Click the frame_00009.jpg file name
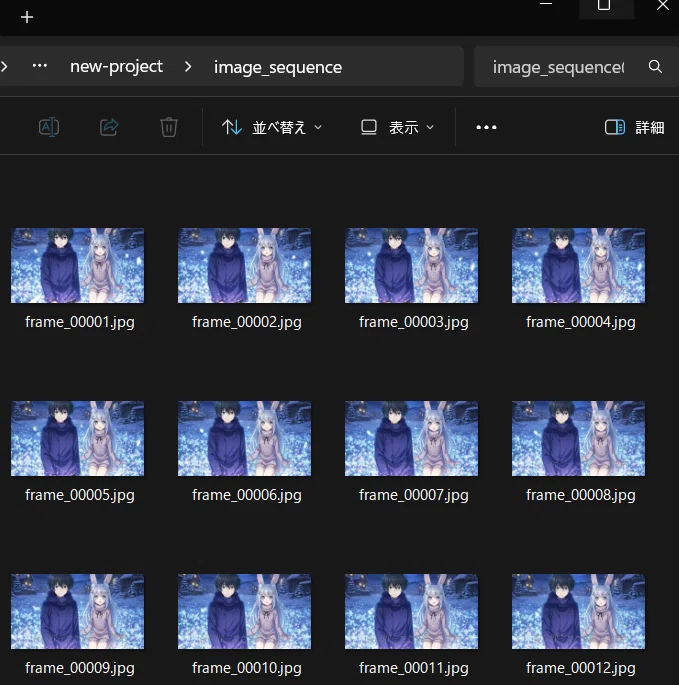679x685 pixels. coord(80,668)
